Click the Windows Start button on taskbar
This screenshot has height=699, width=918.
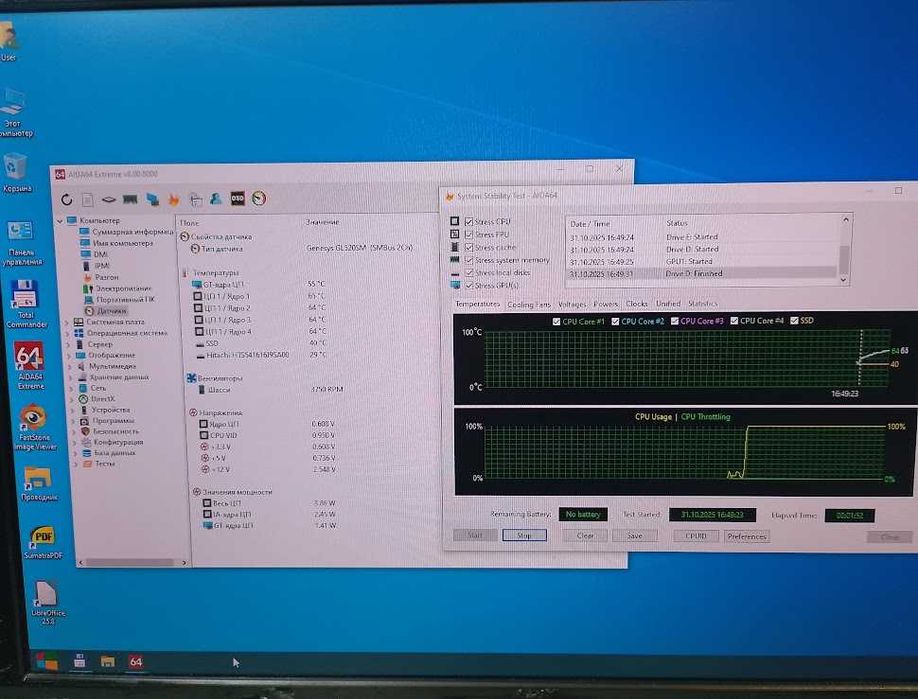pyautogui.click(x=47, y=662)
